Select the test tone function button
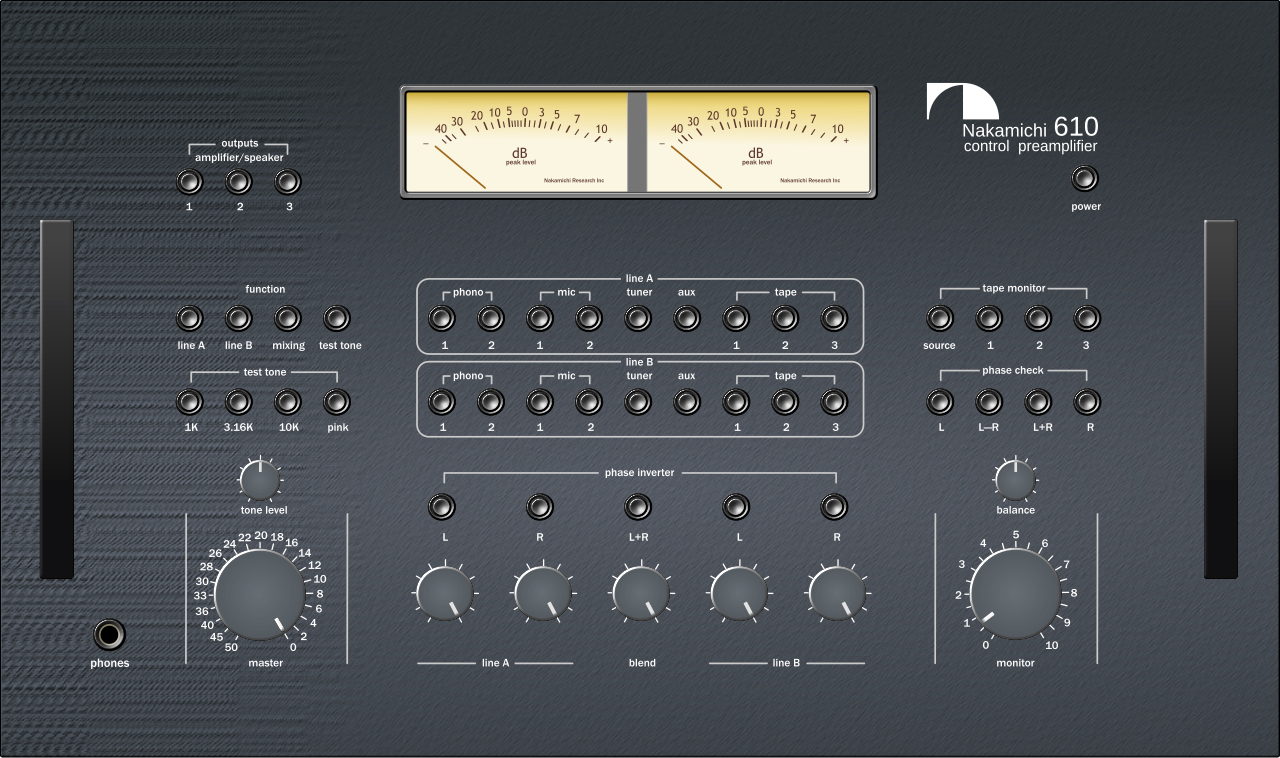1280x758 pixels. click(x=337, y=319)
